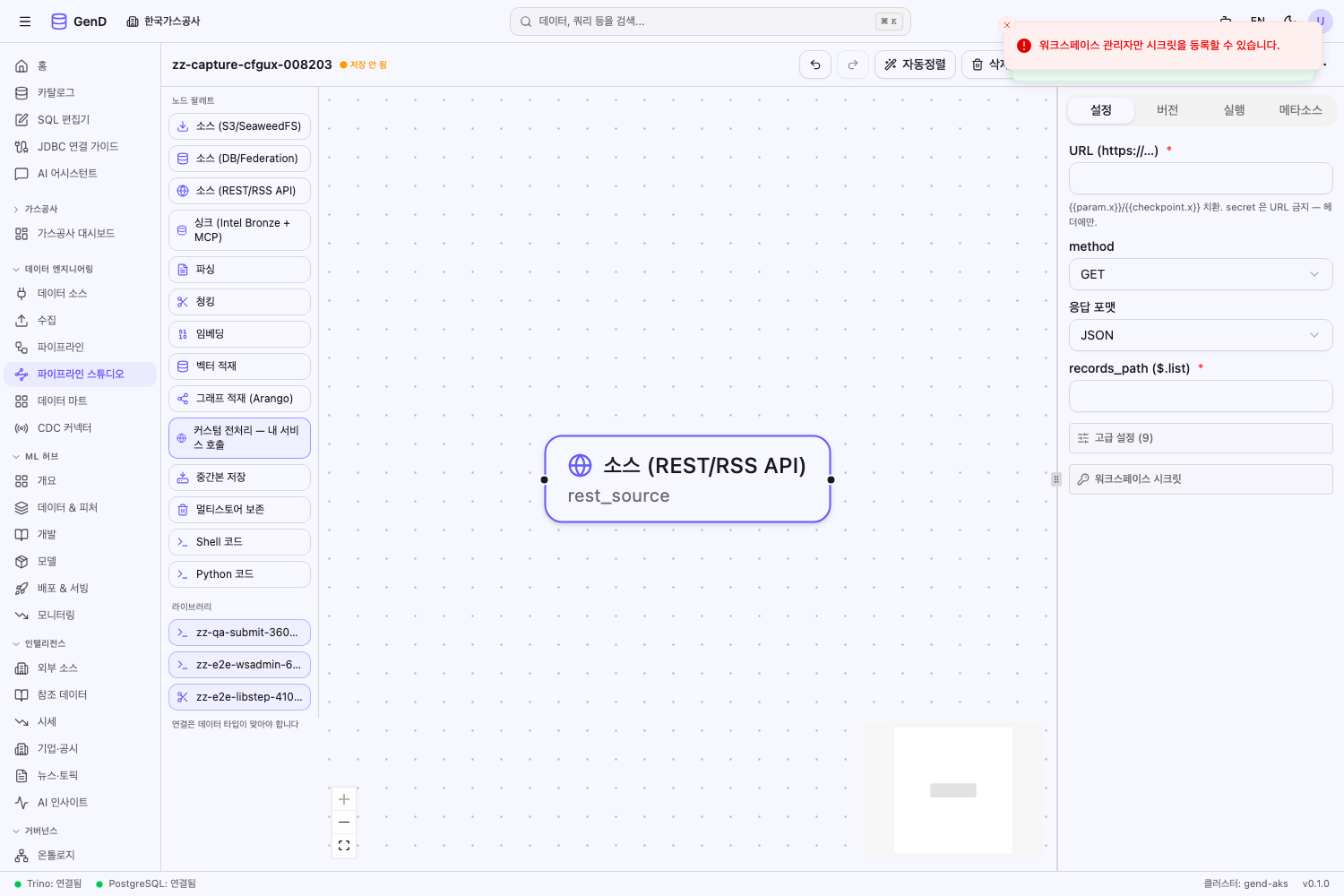Screen dimensions: 1344x896
Task: Open 온톨로지 in the sidebar
Action: [x=81, y=856]
